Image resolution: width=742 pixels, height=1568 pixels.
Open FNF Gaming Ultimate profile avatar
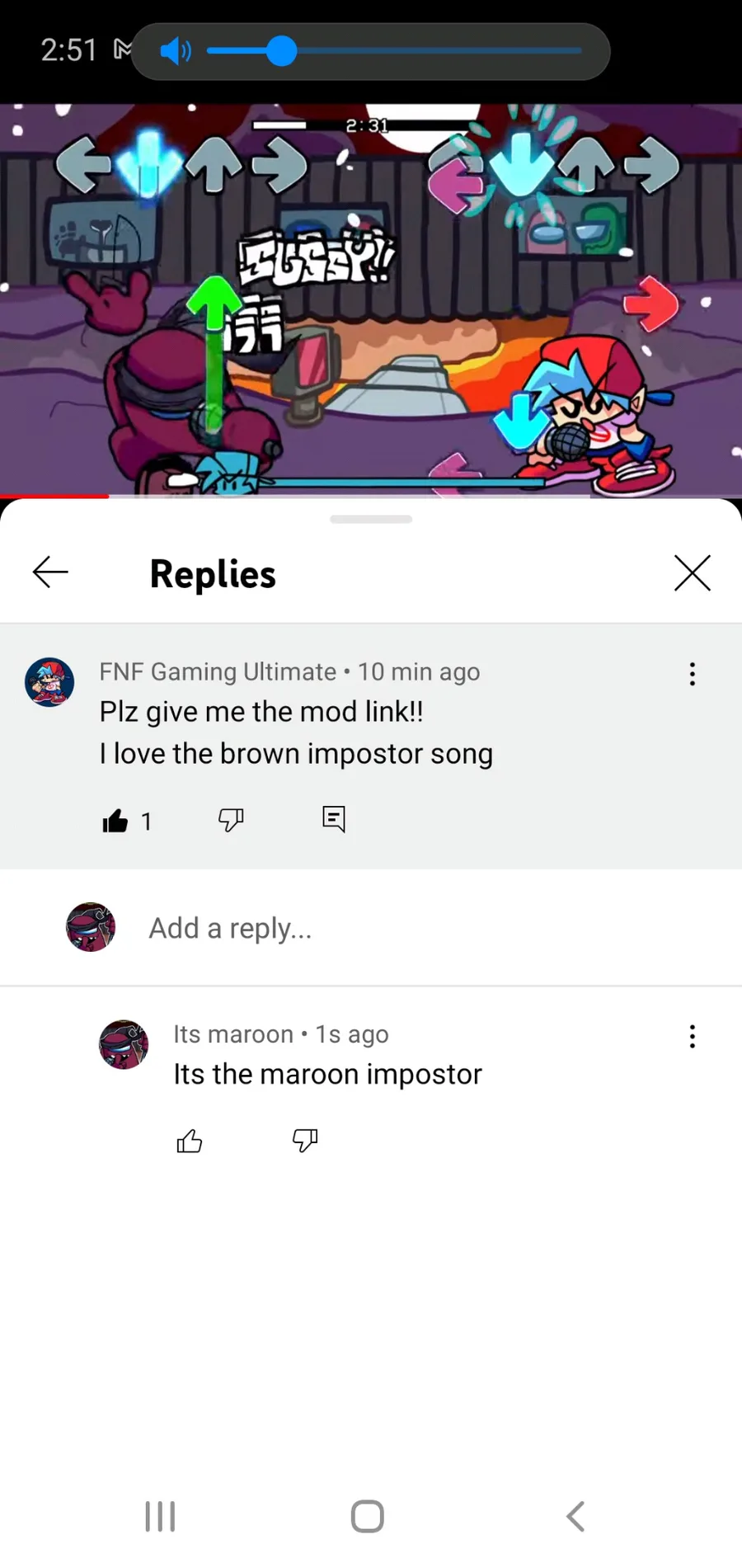click(x=49, y=682)
